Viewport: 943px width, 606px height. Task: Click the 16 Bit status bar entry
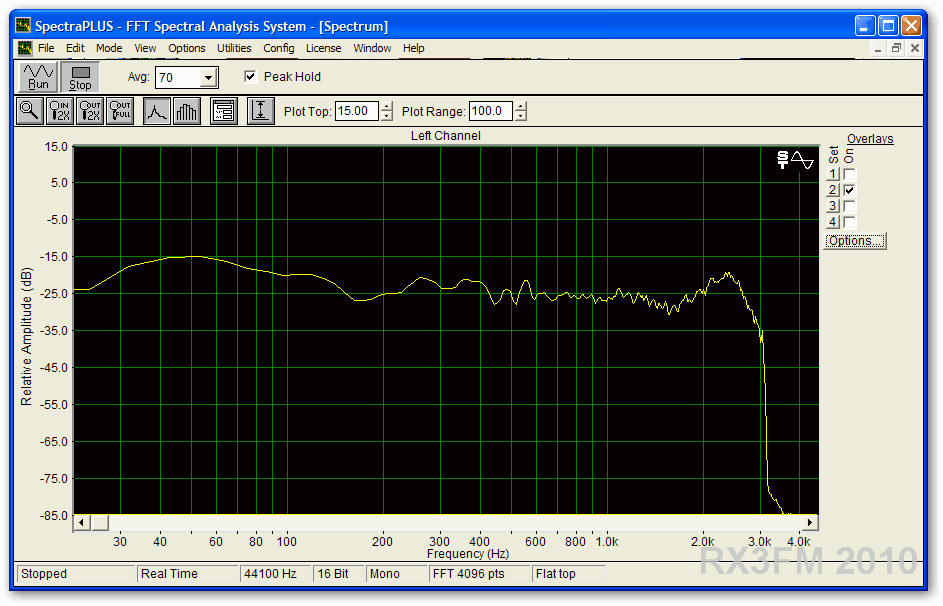(x=339, y=574)
